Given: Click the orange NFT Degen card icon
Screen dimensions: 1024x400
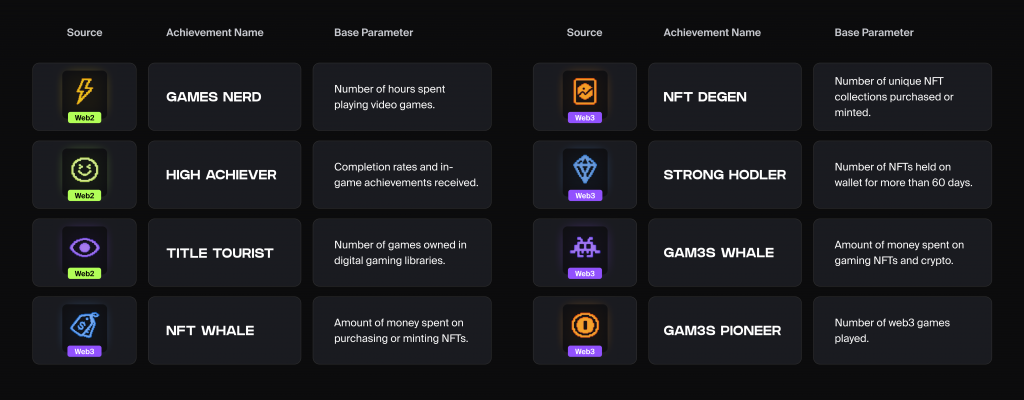Looking at the screenshot, I should 584,91.
